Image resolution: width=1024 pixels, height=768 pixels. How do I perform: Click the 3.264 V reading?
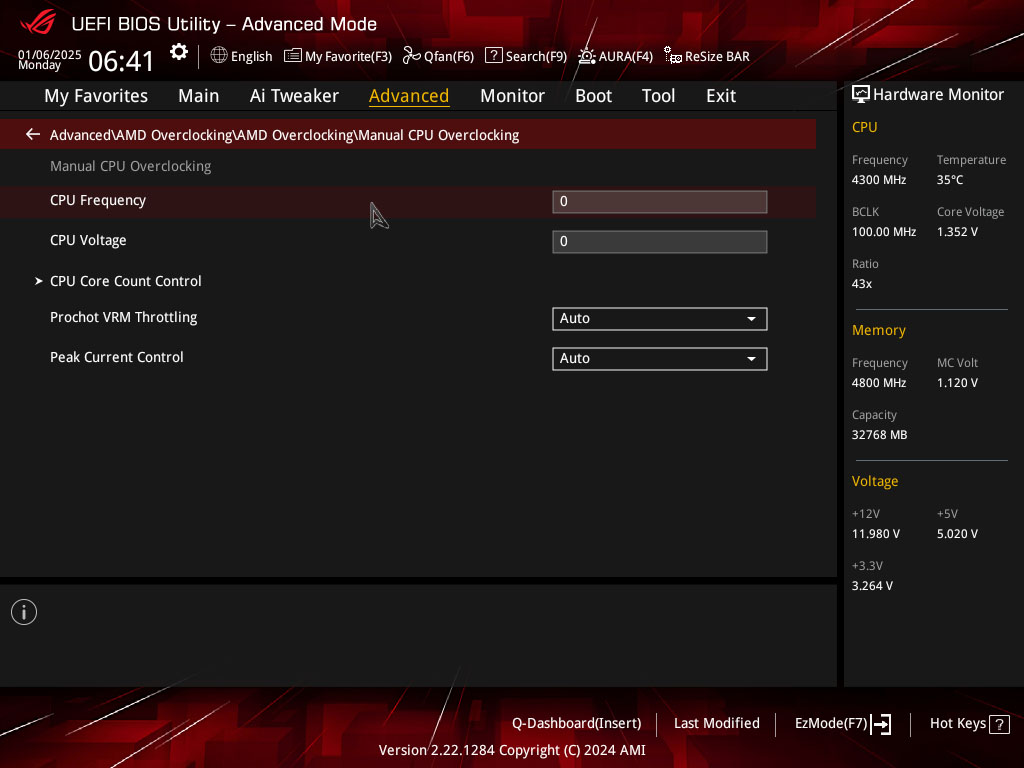click(x=872, y=586)
